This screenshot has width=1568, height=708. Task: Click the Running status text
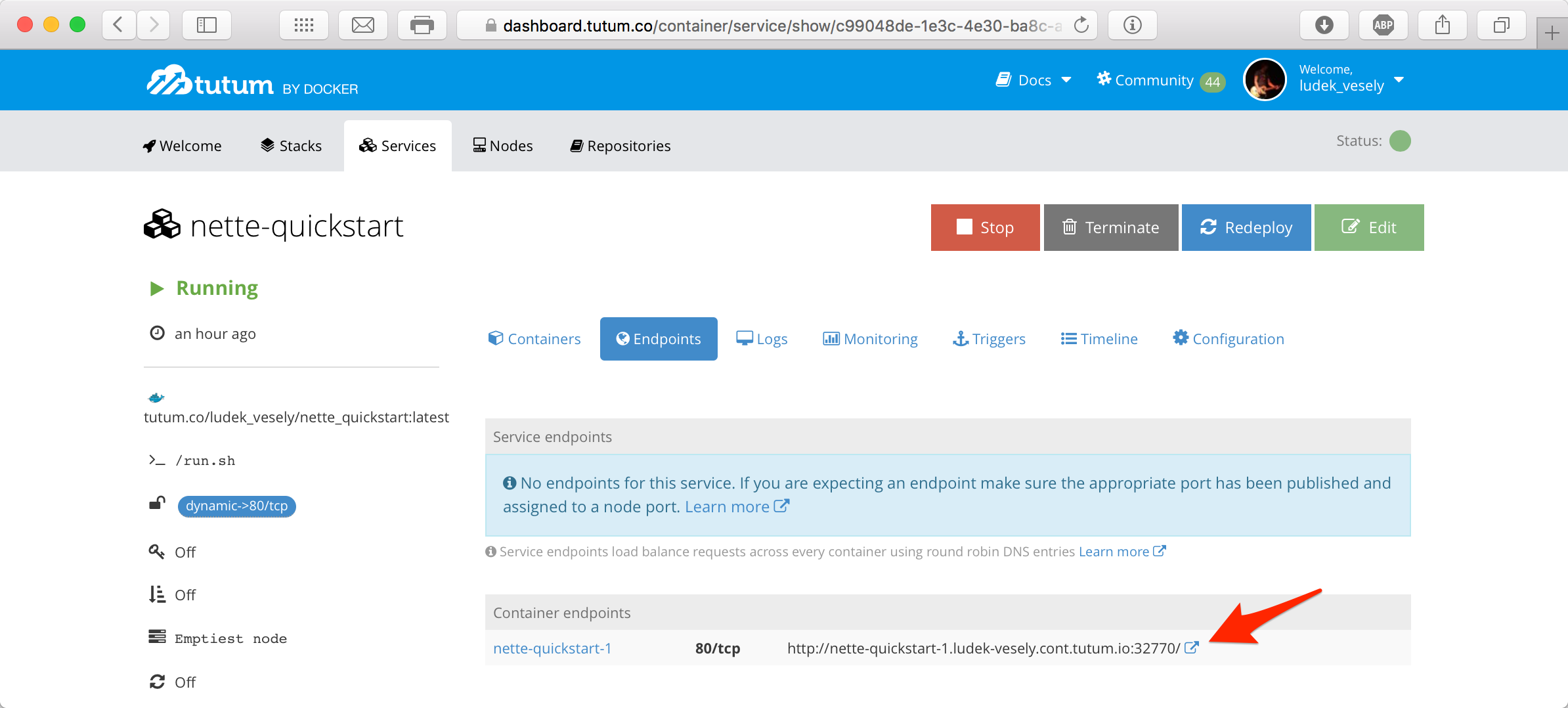click(217, 288)
